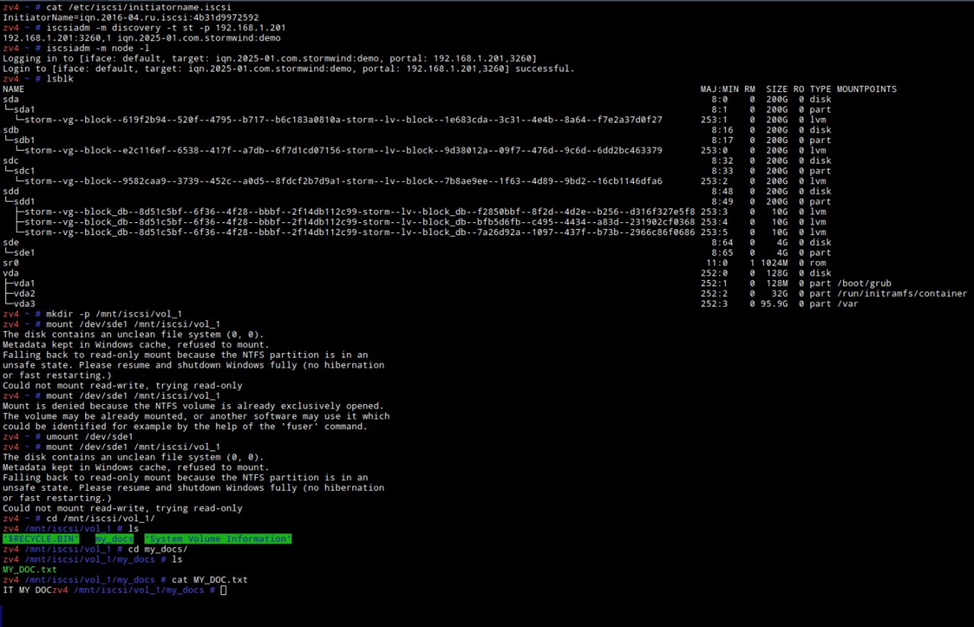The height and width of the screenshot is (627, 974).
Task: Click the MOUNTPOINTS column header
Action: (x=867, y=89)
